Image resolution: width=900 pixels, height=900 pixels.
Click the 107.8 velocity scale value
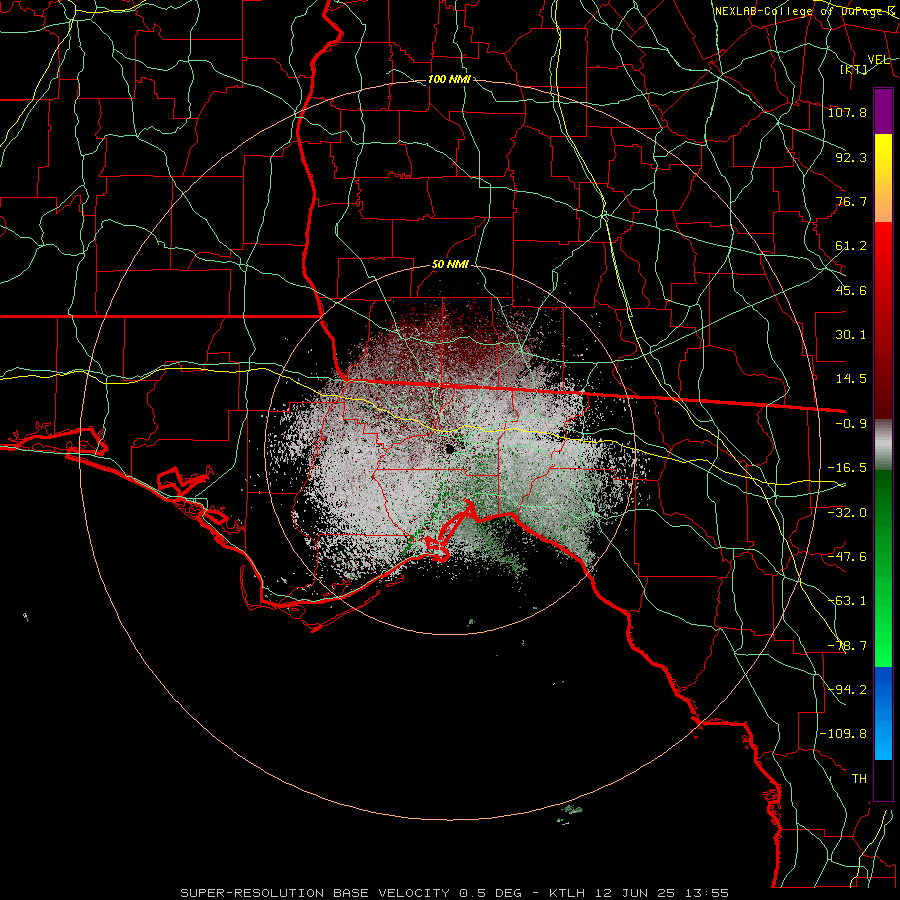pyautogui.click(x=847, y=112)
